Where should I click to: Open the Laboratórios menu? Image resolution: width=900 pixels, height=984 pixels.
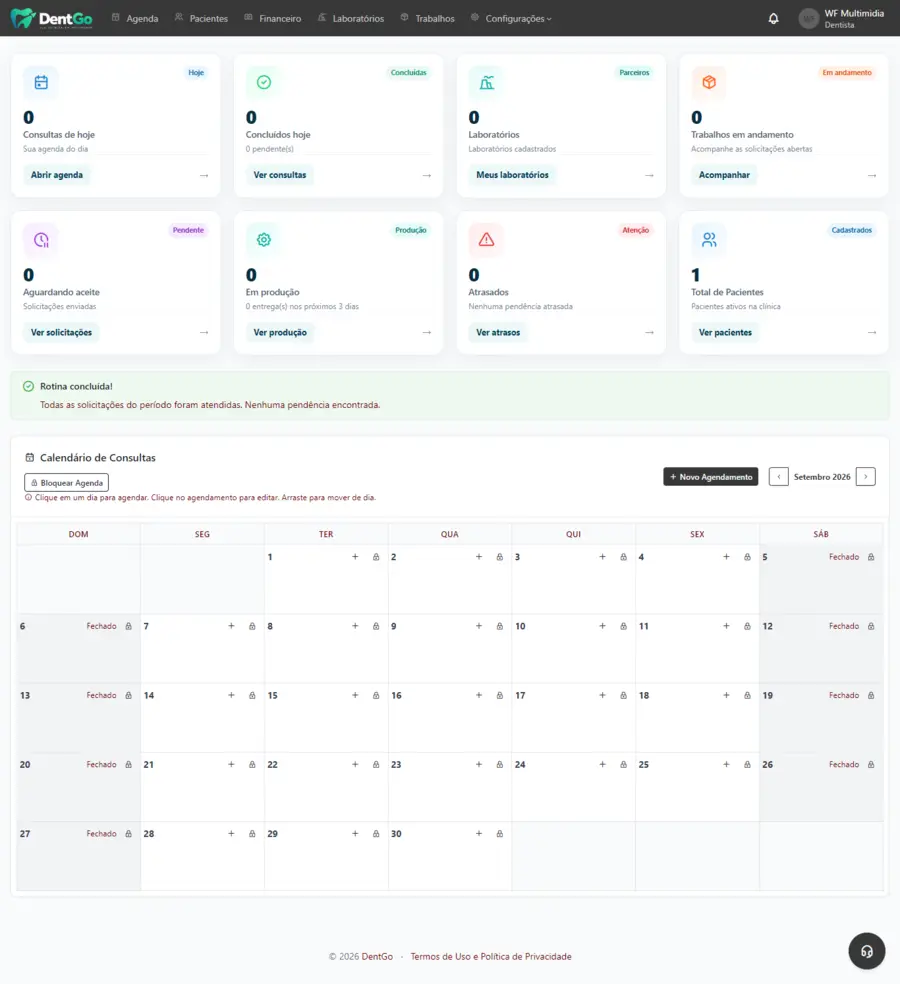click(351, 18)
